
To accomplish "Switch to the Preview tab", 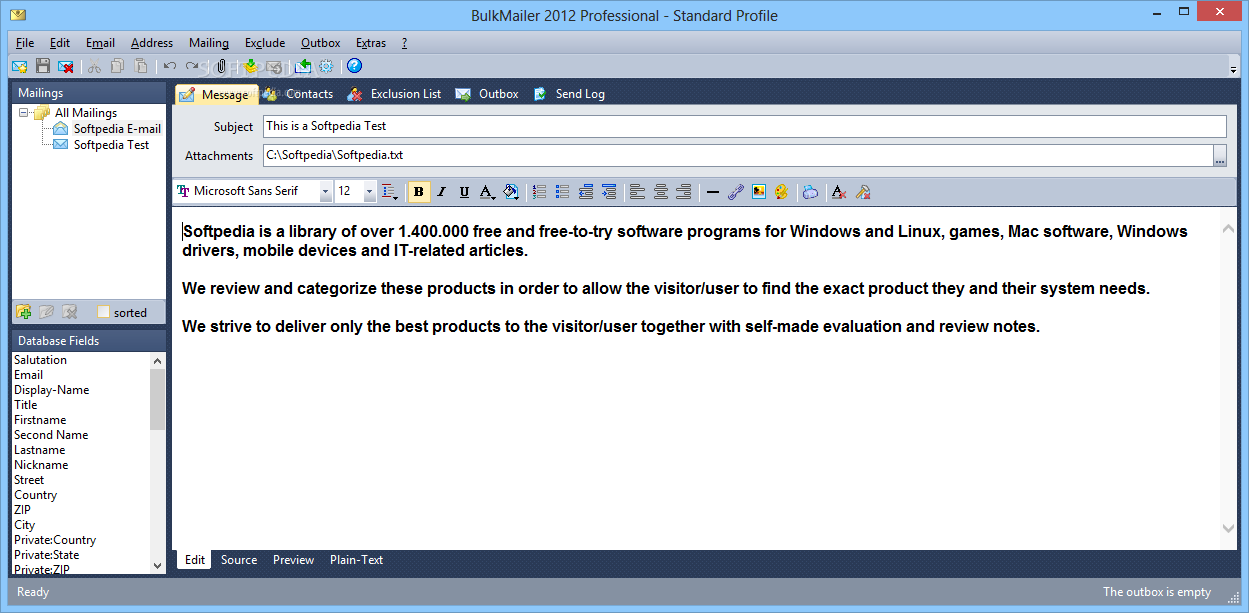I will click(294, 560).
